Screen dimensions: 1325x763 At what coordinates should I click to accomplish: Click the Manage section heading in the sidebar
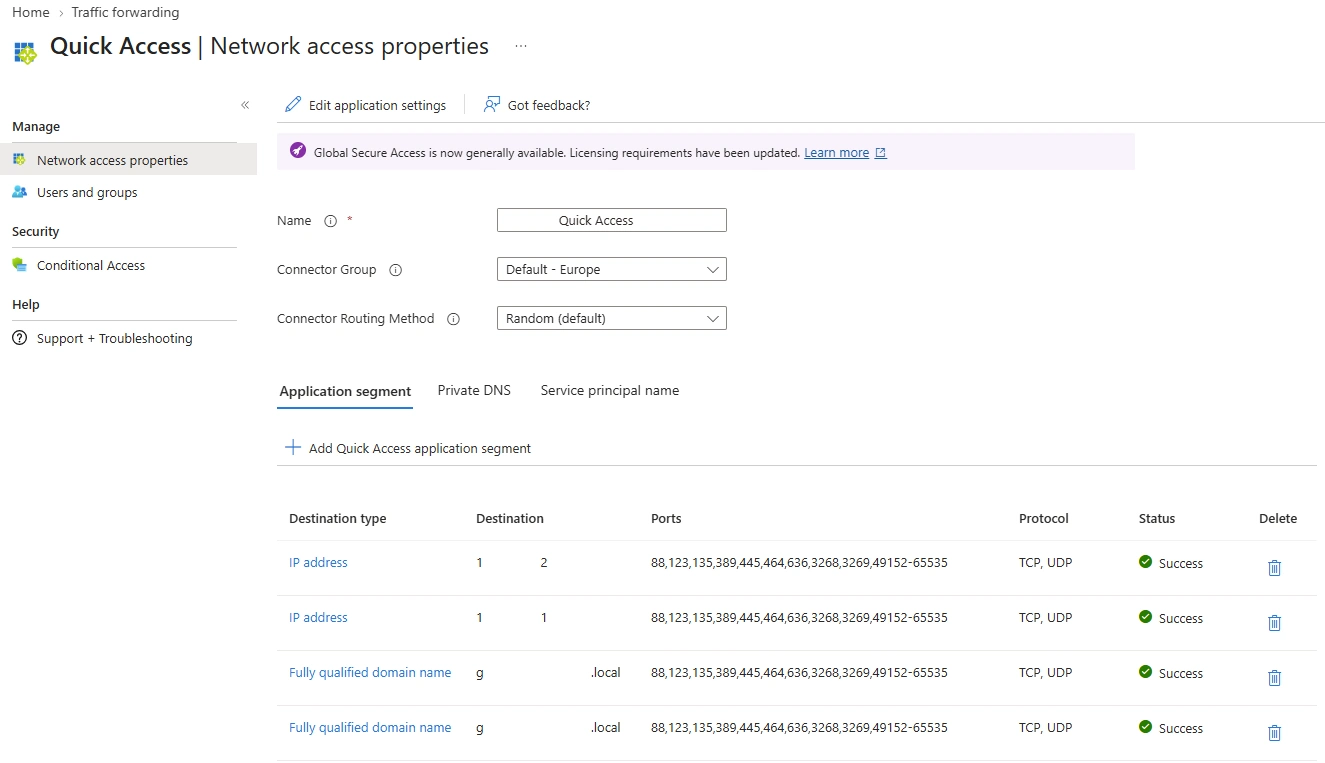(x=36, y=126)
